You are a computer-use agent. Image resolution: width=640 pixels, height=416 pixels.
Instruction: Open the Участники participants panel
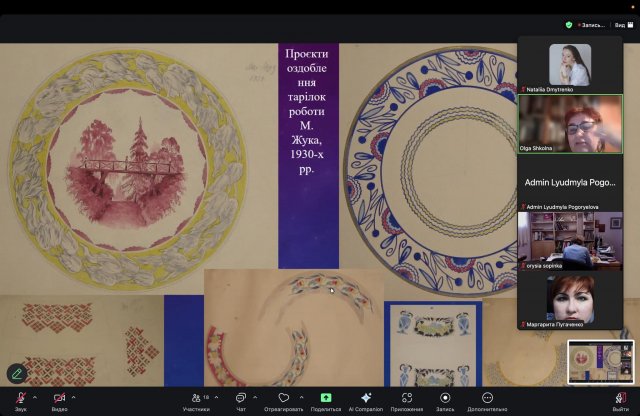[196, 399]
